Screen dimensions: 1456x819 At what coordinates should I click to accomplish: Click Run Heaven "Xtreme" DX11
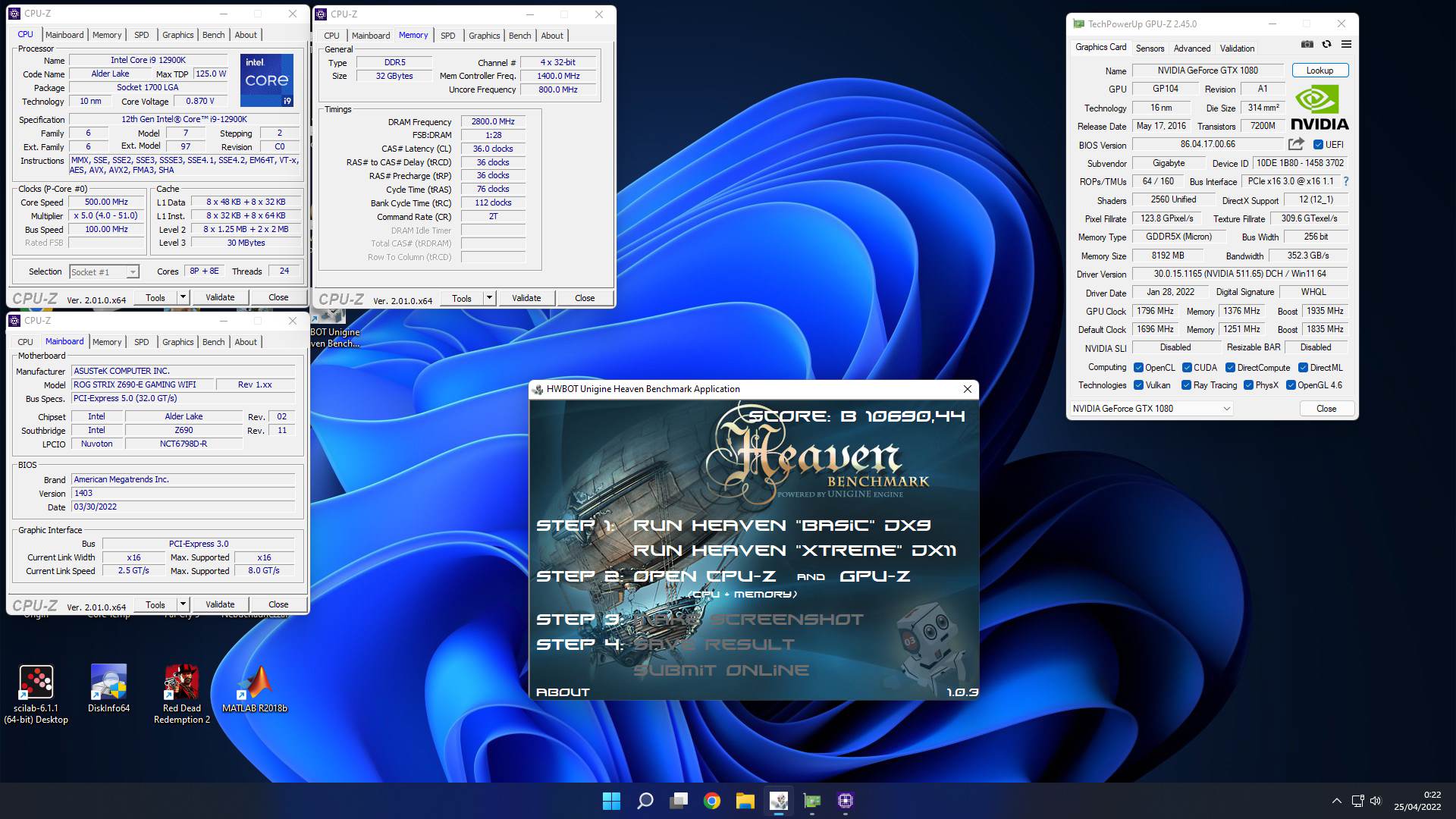click(x=795, y=551)
